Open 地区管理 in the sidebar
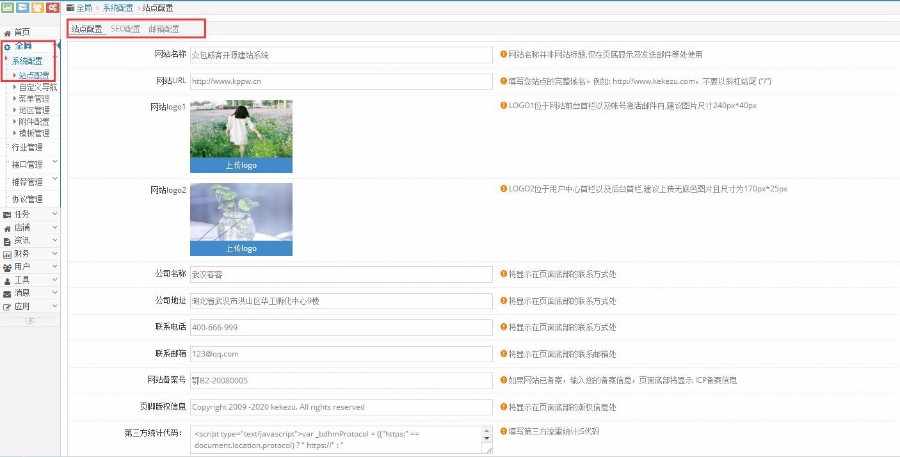Image resolution: width=900 pixels, height=457 pixels. (34, 110)
